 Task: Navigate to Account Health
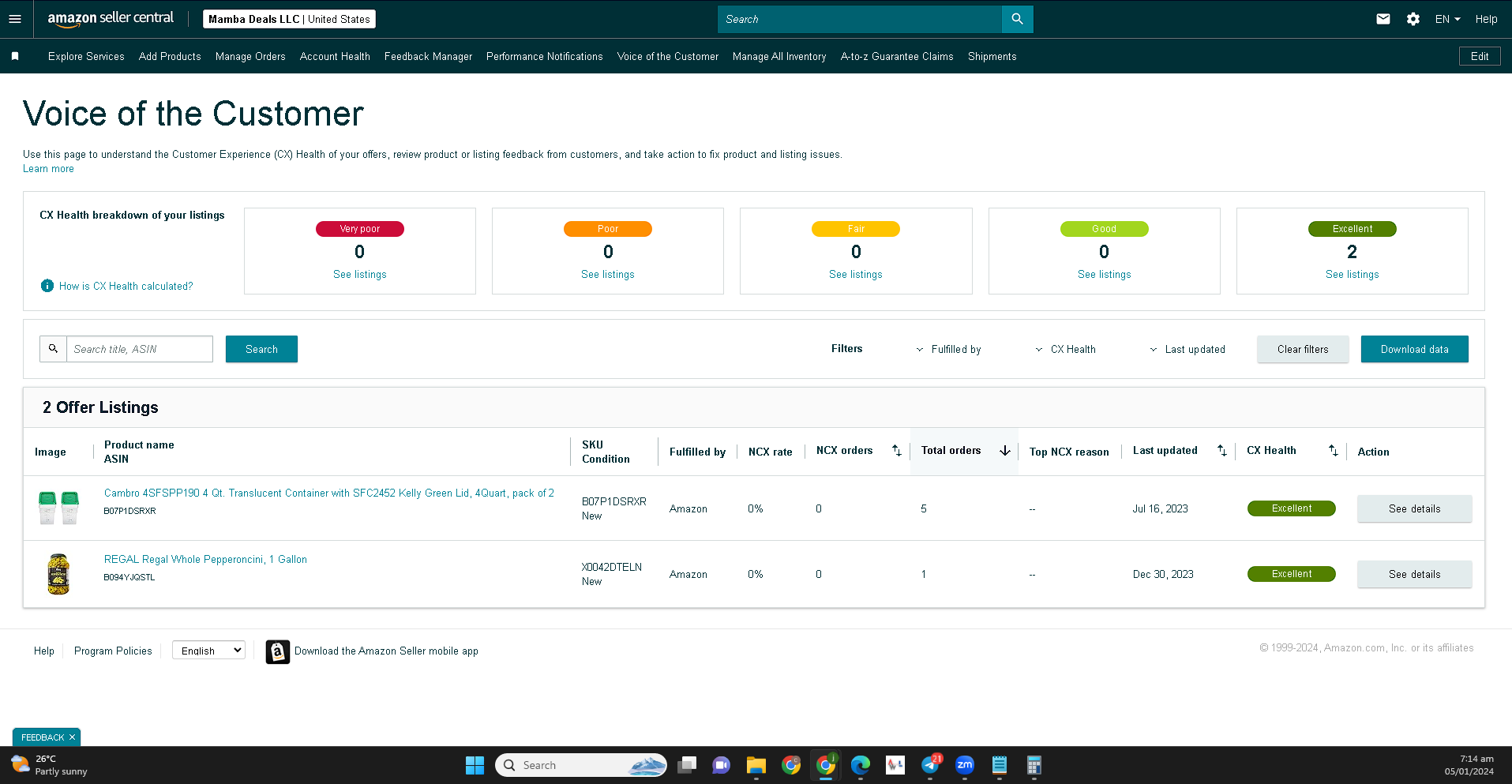pos(335,56)
